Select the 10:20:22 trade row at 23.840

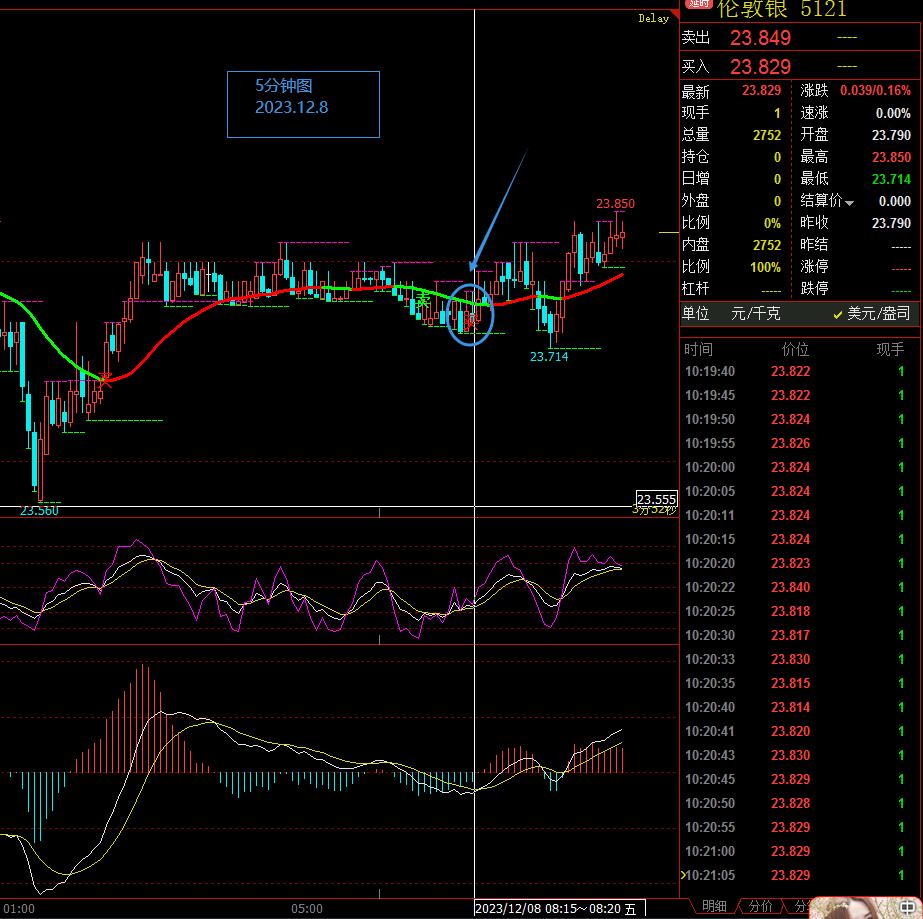790,587
